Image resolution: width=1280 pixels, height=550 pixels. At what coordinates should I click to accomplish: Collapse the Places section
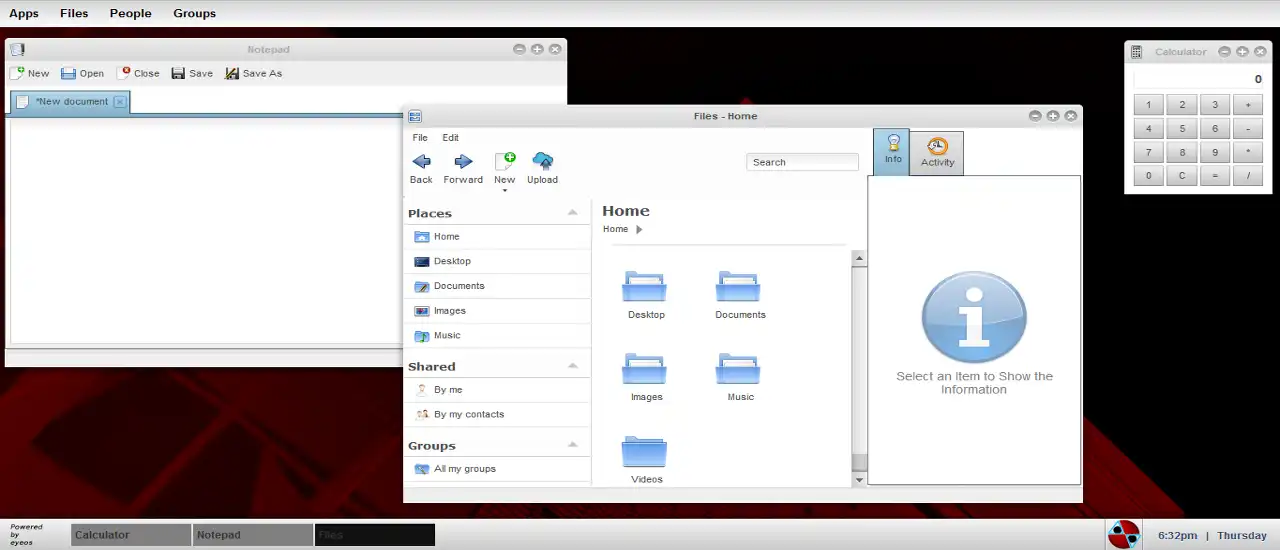coord(573,212)
